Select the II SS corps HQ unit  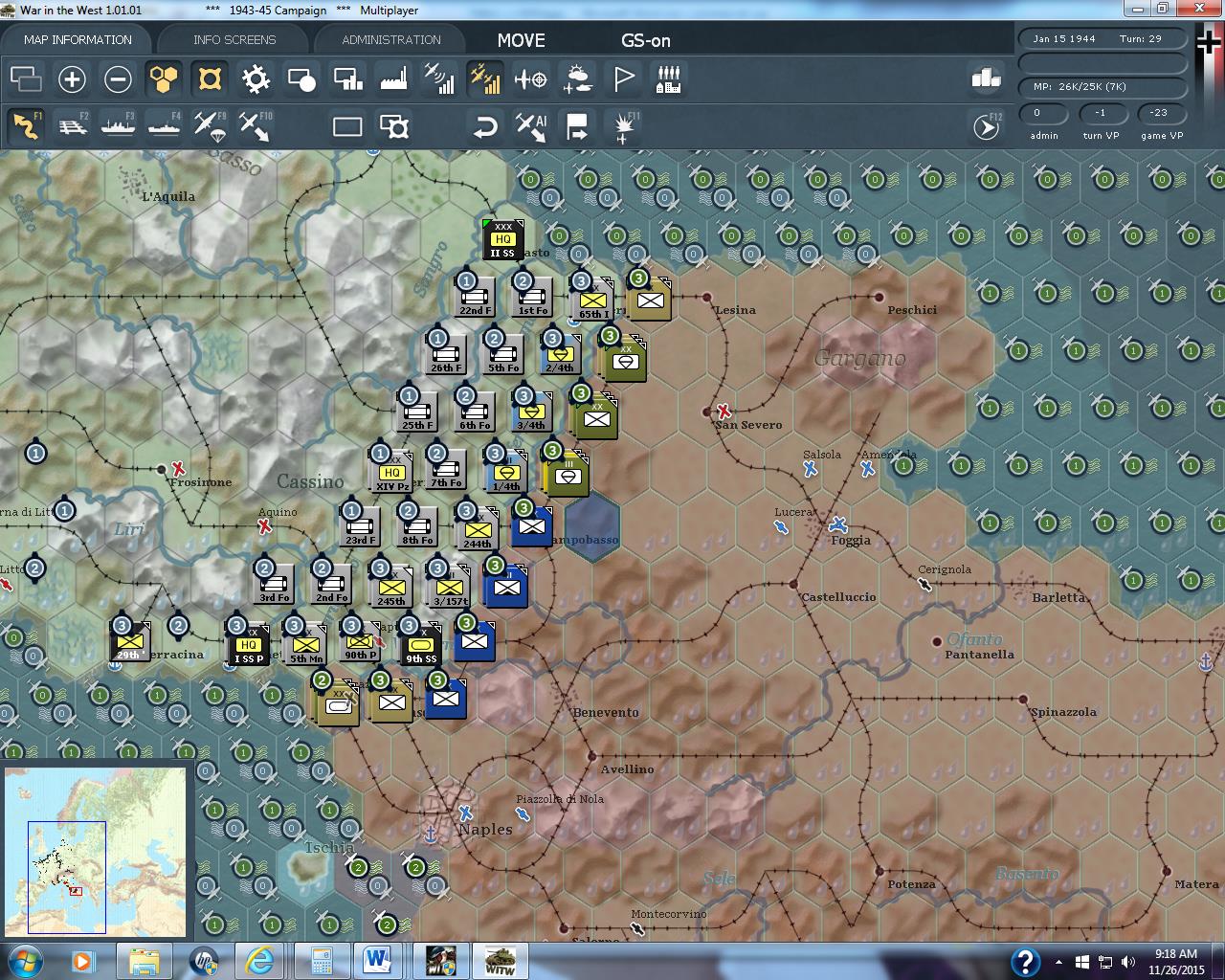tap(502, 241)
